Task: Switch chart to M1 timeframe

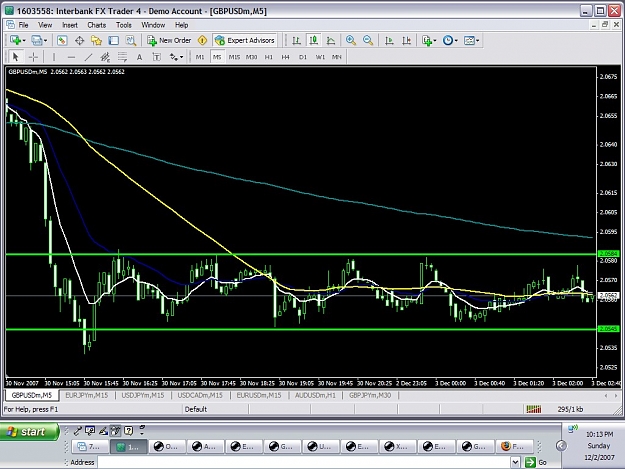Action: coord(200,57)
